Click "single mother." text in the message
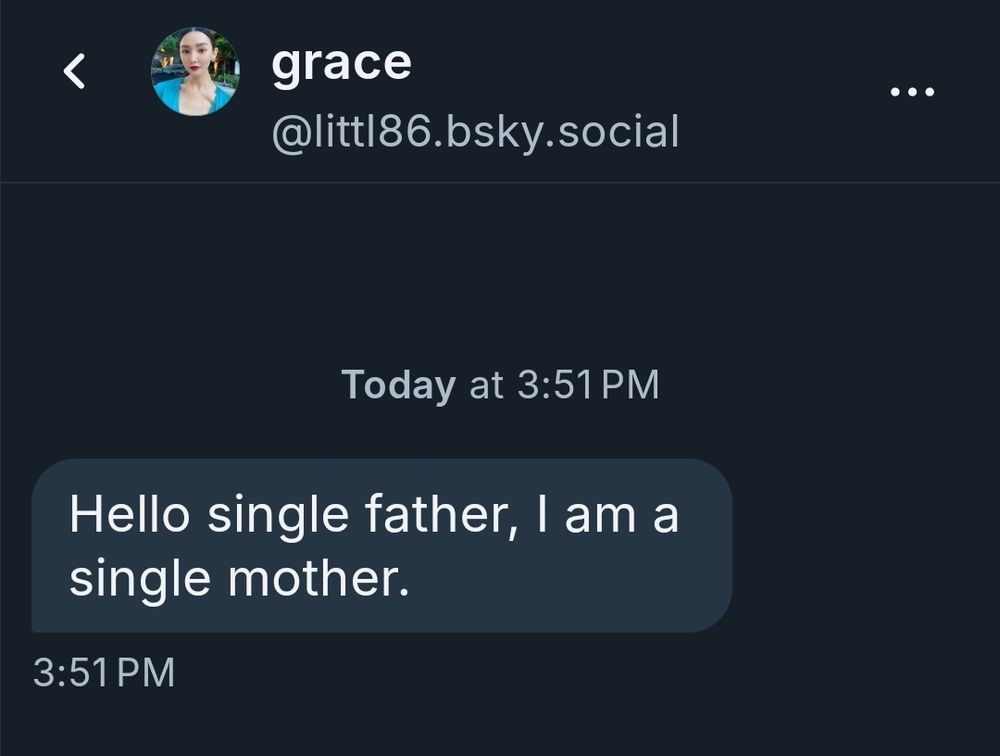The width and height of the screenshot is (1000, 756). click(239, 579)
